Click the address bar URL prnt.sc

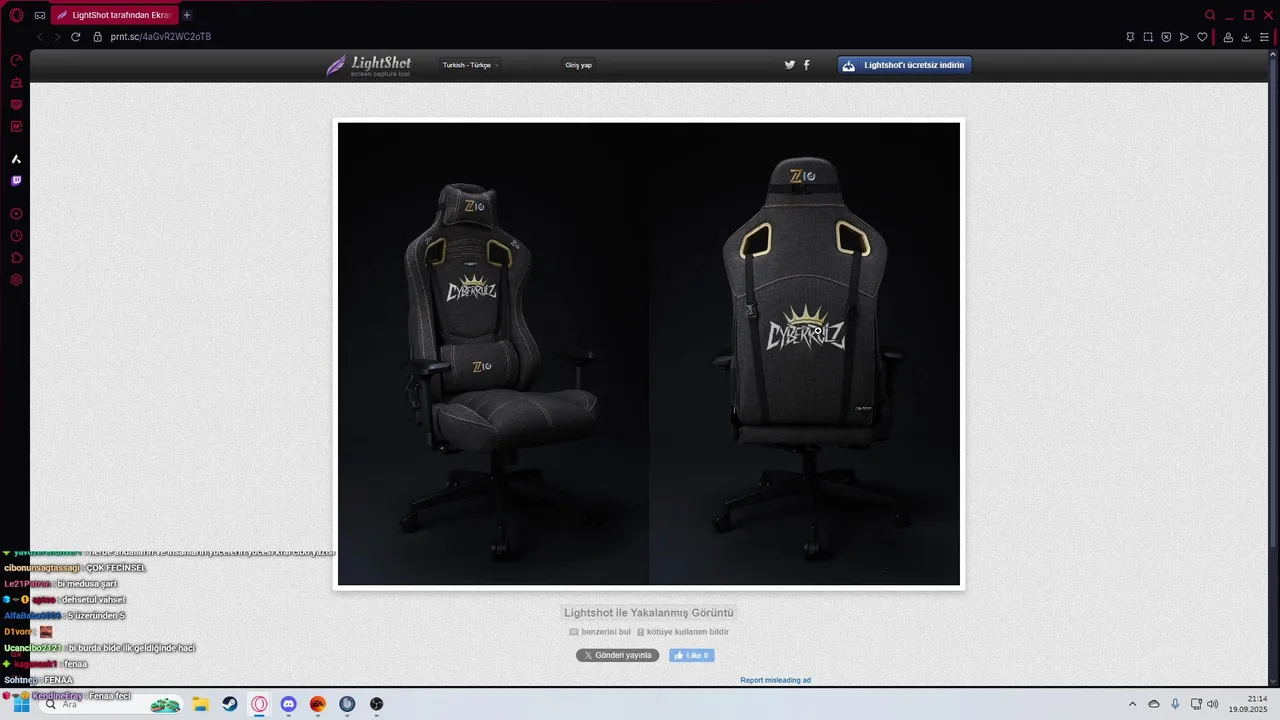161,37
